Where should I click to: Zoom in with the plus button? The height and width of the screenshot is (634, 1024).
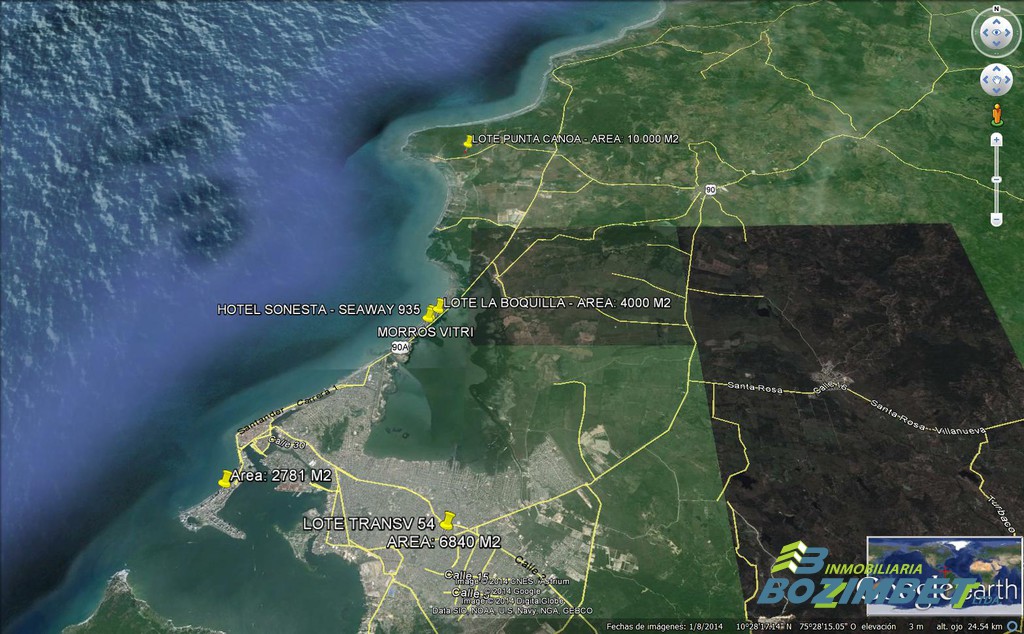click(x=996, y=140)
